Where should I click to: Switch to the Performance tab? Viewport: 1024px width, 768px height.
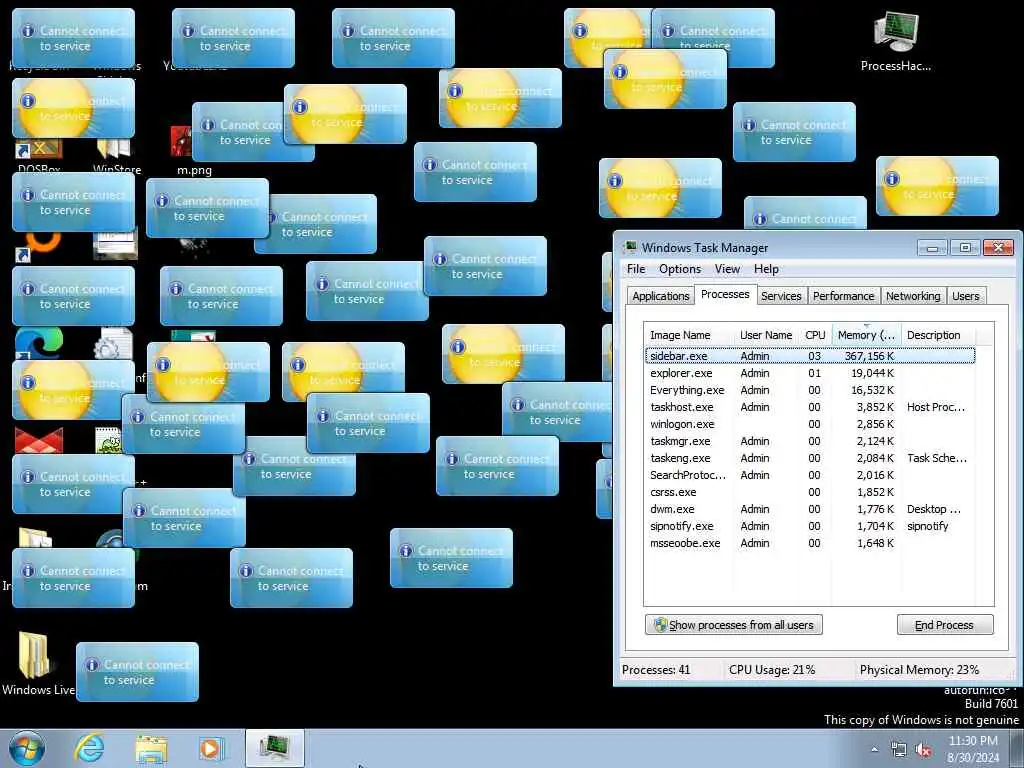843,296
